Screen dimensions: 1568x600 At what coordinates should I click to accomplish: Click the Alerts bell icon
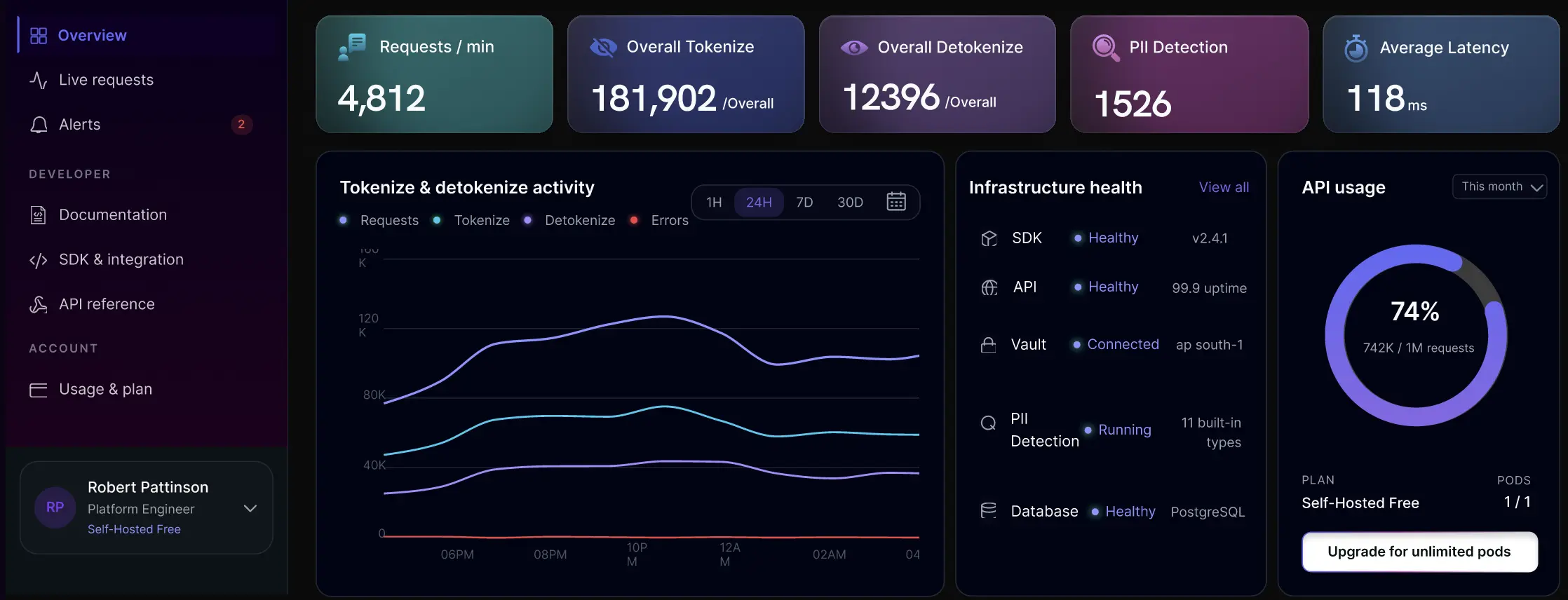(x=39, y=125)
